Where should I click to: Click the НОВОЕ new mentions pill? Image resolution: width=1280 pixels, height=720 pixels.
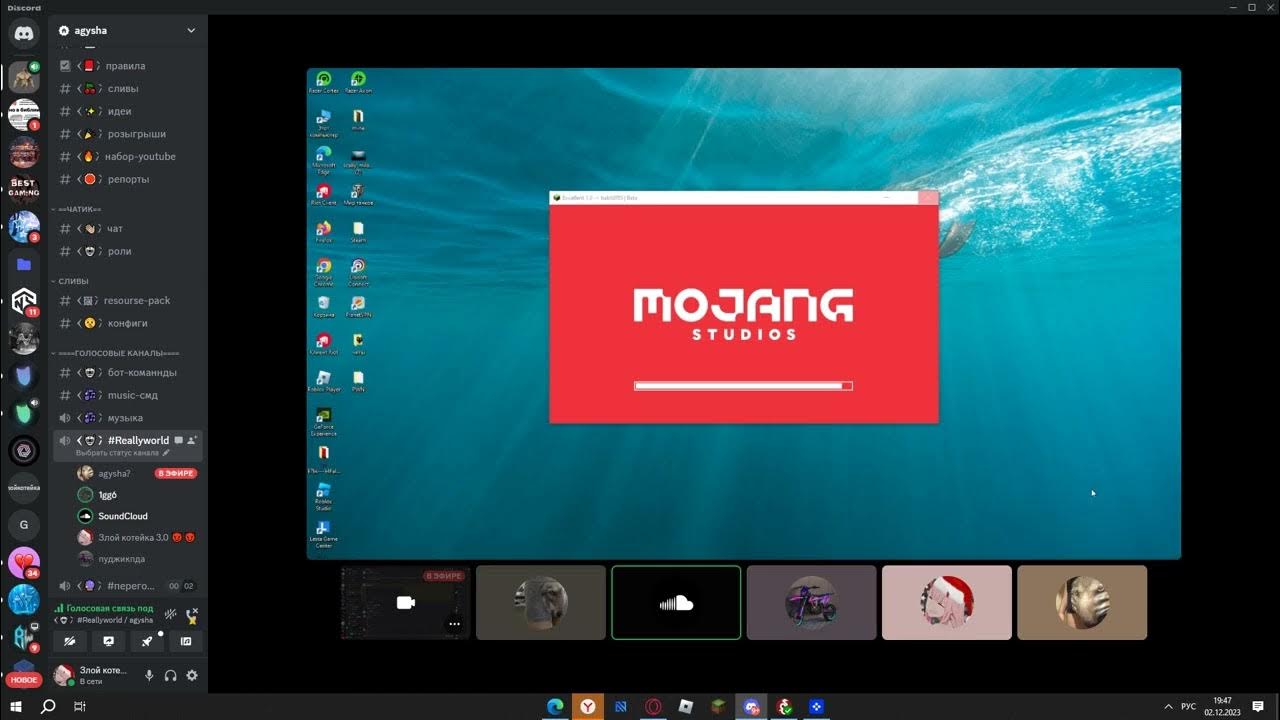(24, 679)
